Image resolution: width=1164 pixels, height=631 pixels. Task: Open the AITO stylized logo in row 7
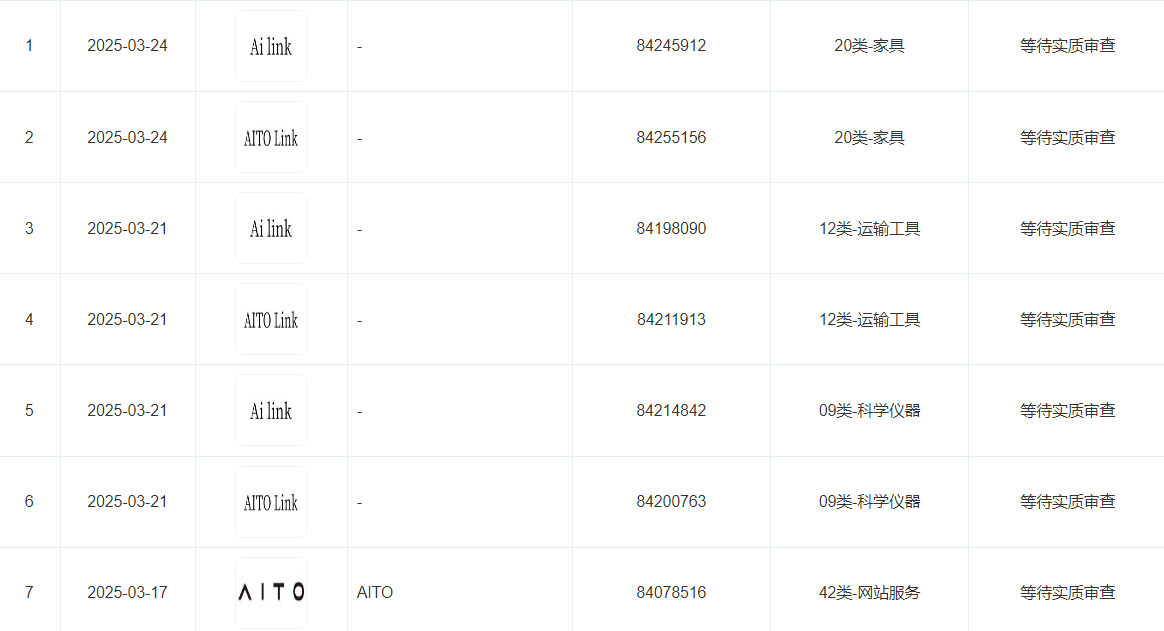[271, 592]
